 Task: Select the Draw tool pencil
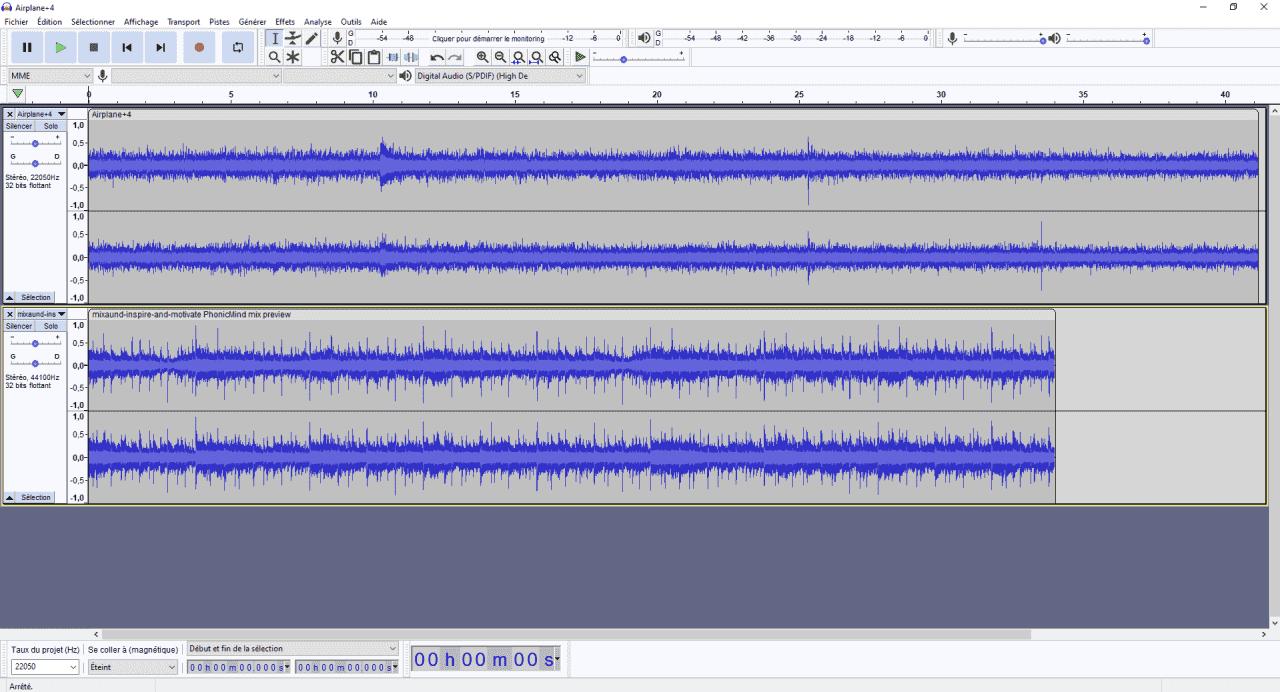point(311,38)
